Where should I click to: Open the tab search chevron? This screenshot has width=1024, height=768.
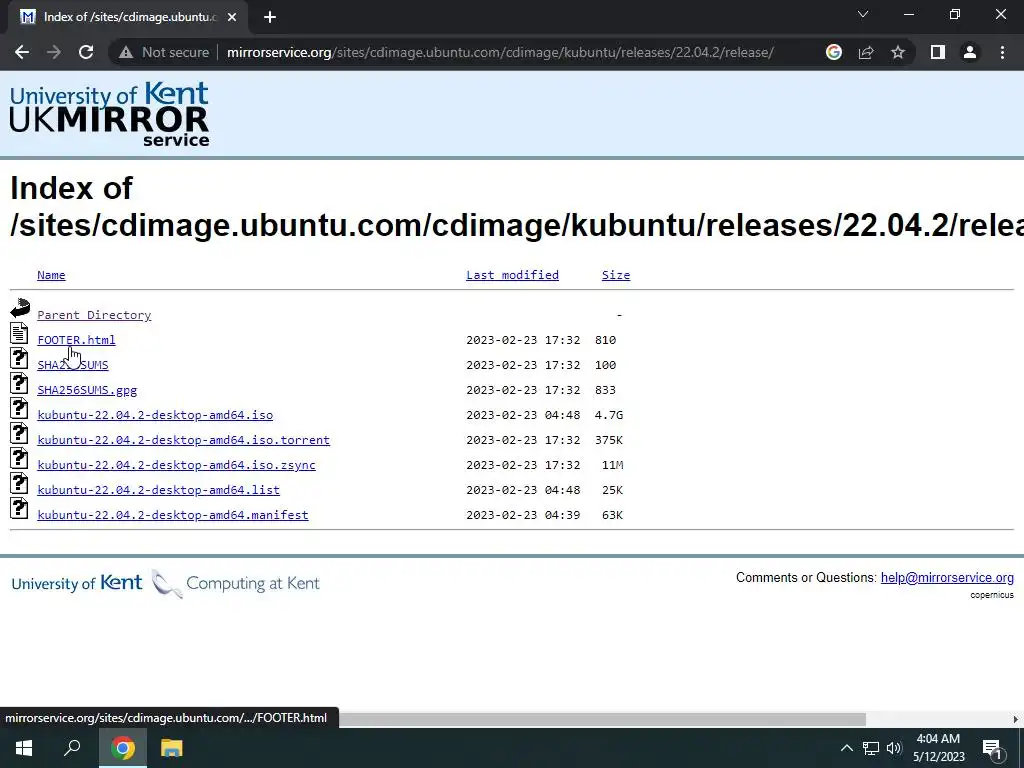point(863,14)
